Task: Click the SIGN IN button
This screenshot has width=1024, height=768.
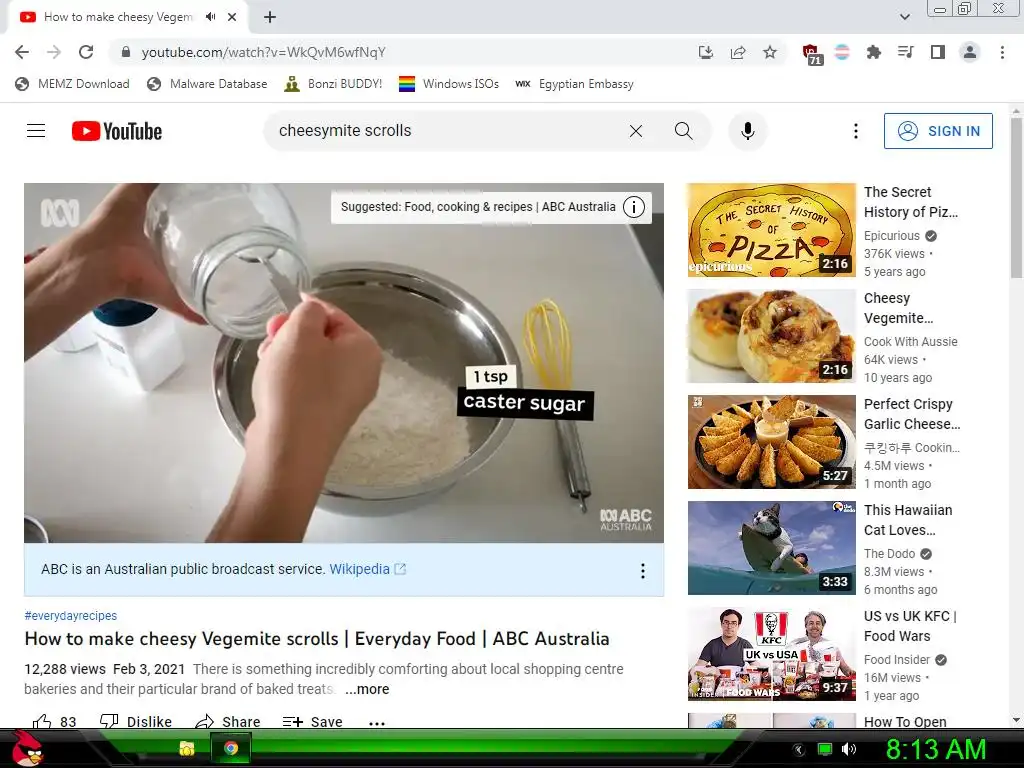Action: (938, 131)
